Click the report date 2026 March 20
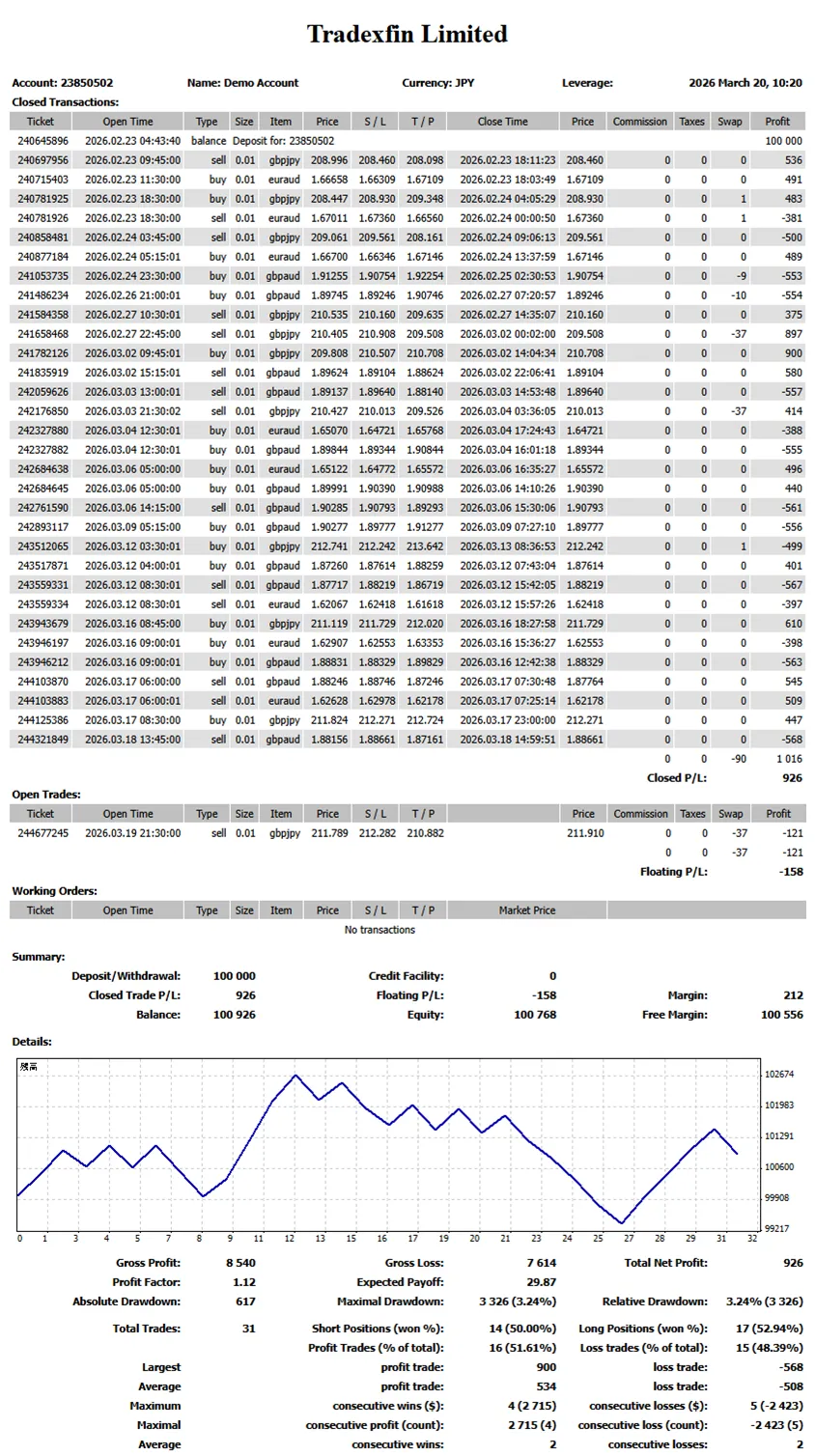This screenshot has height=1456, width=815. 745,83
